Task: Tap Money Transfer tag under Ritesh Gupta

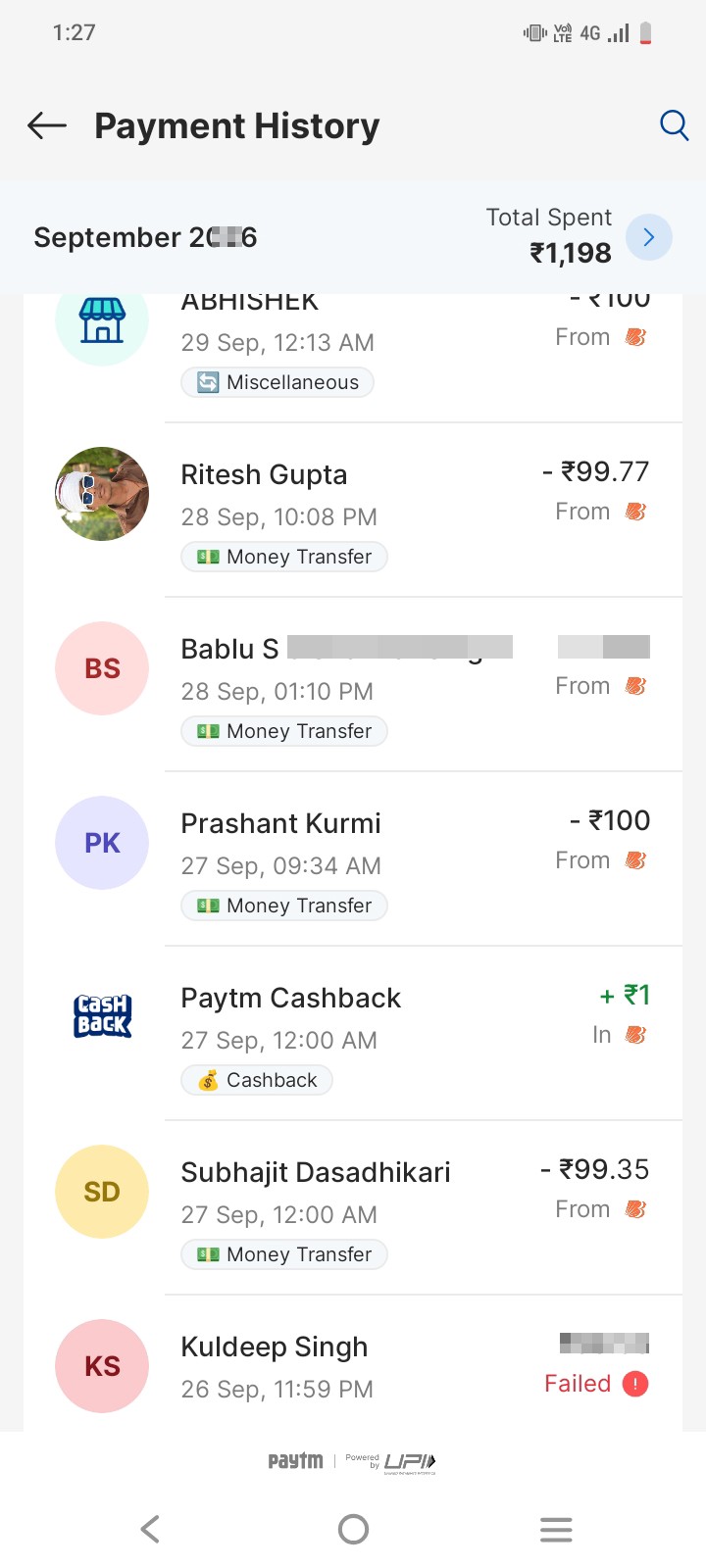Action: [284, 557]
